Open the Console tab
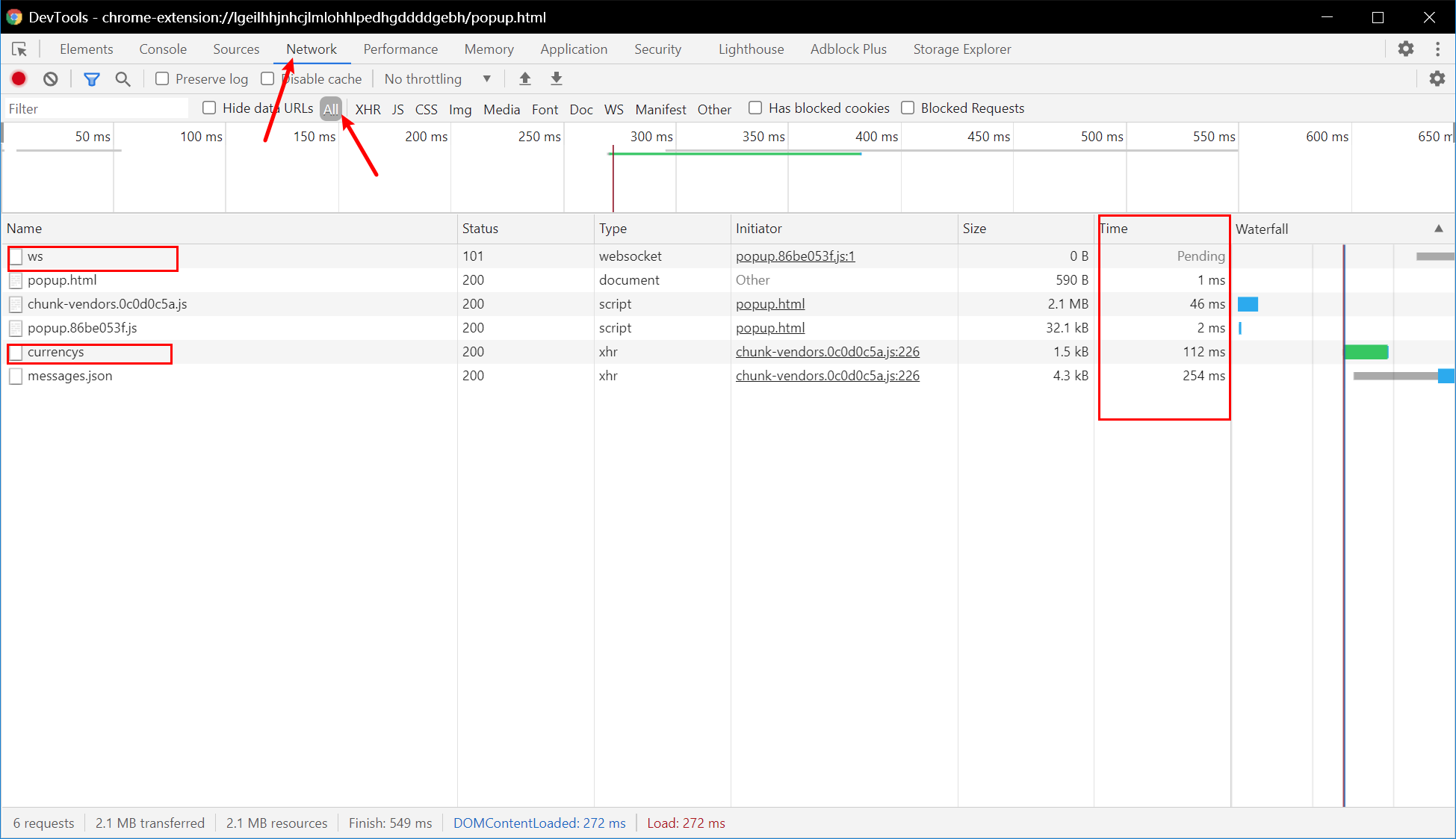Viewport: 1456px width, 839px height. point(163,49)
